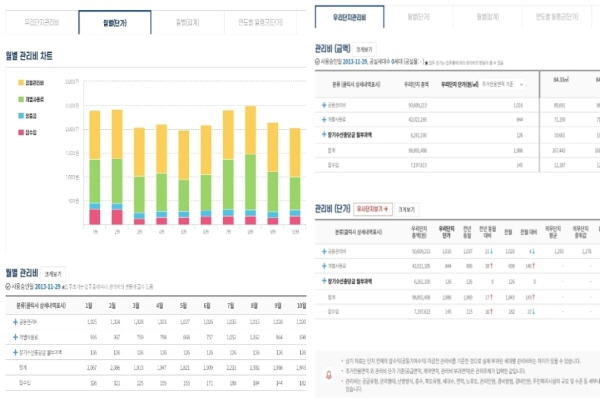This screenshot has width=600, height=400.
Task: Expand 공용관리비 row in monthly table
Action: coord(15,322)
